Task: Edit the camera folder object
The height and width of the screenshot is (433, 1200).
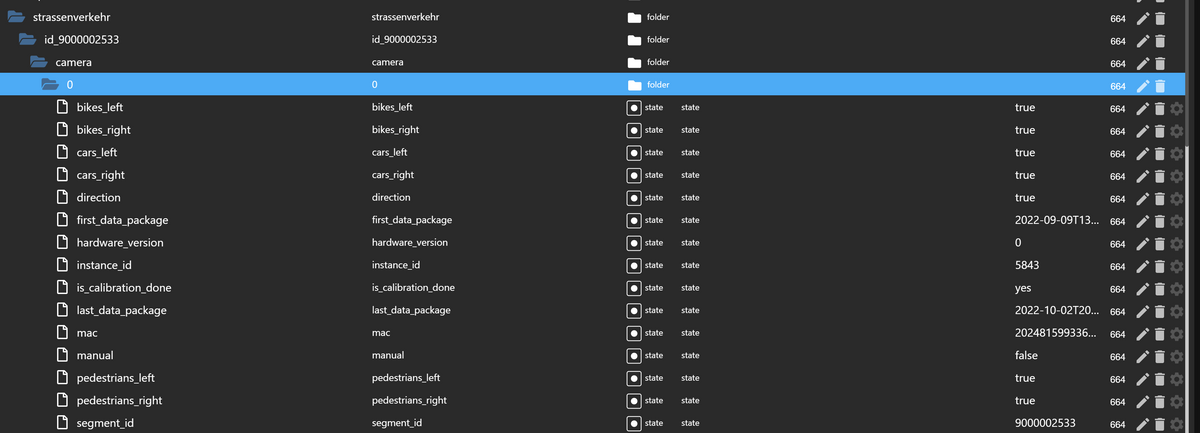Action: (x=1144, y=63)
